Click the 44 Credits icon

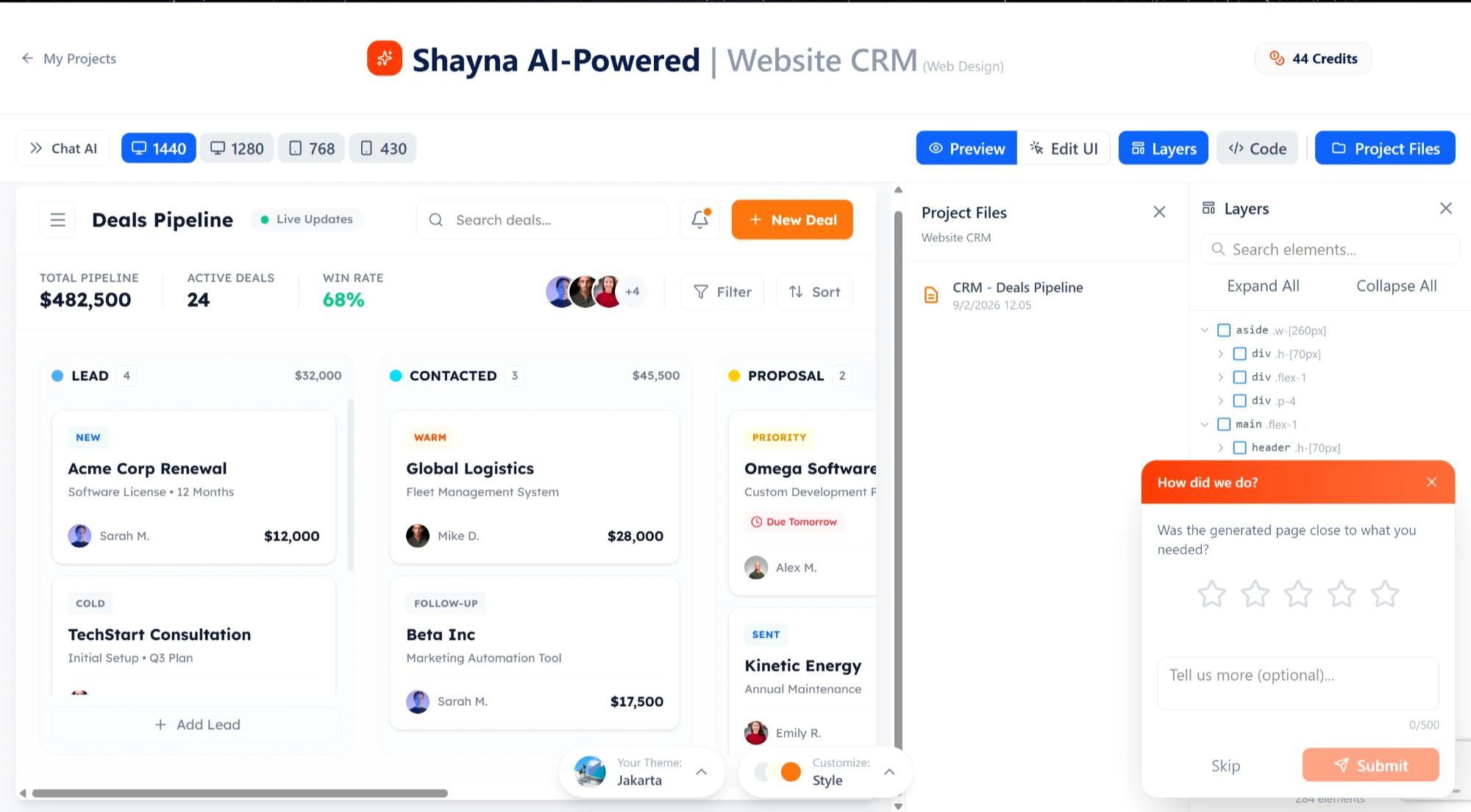click(x=1276, y=58)
